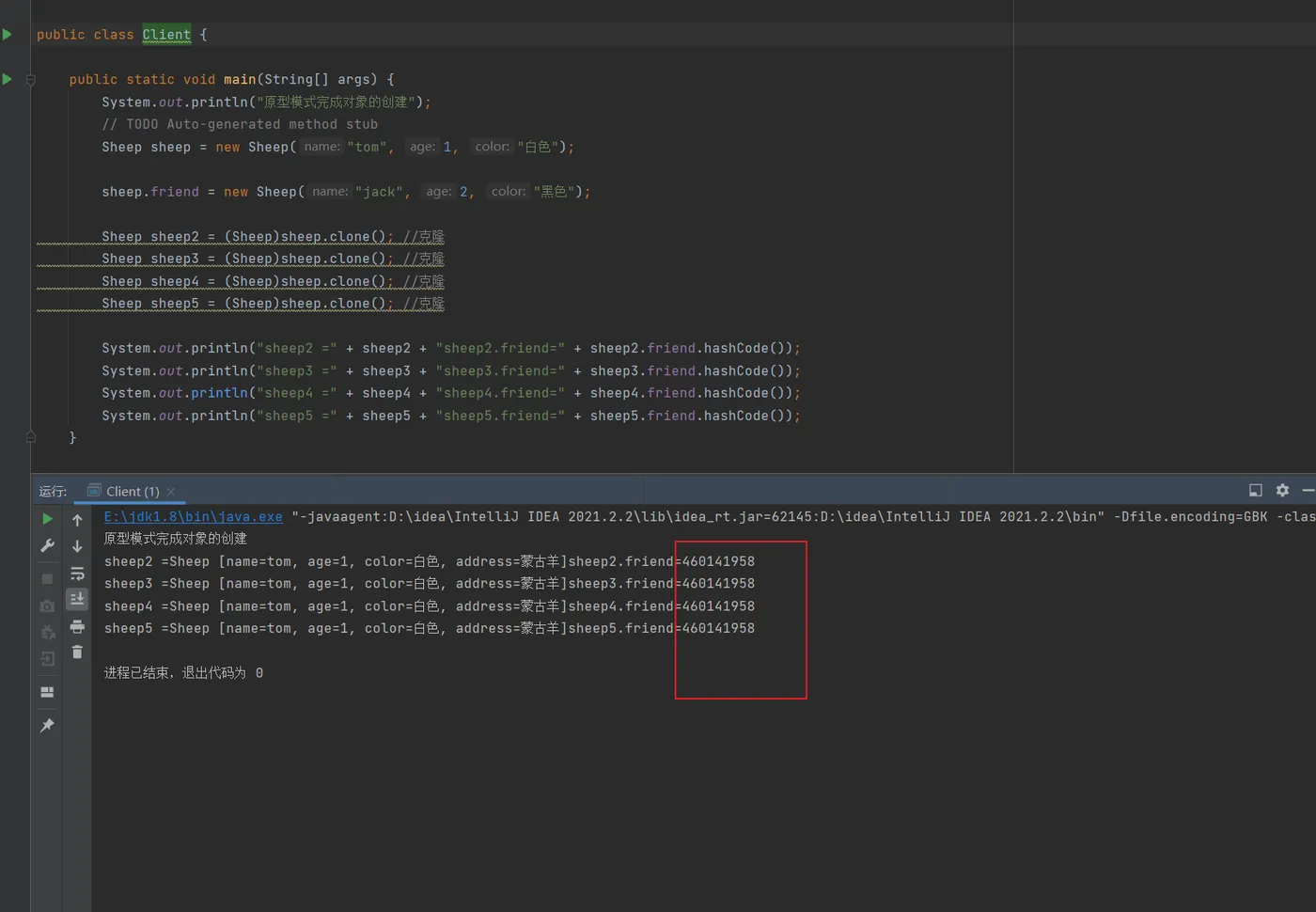Click the dump threads camera icon
This screenshot has width=1316, height=912.
tap(47, 606)
